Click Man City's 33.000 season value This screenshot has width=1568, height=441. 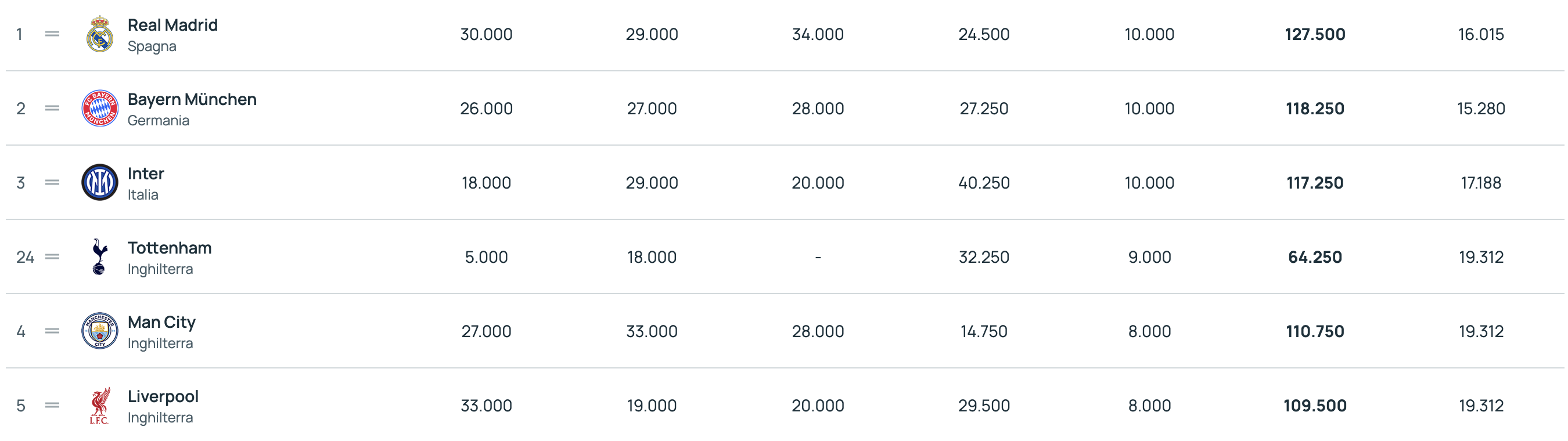click(652, 331)
